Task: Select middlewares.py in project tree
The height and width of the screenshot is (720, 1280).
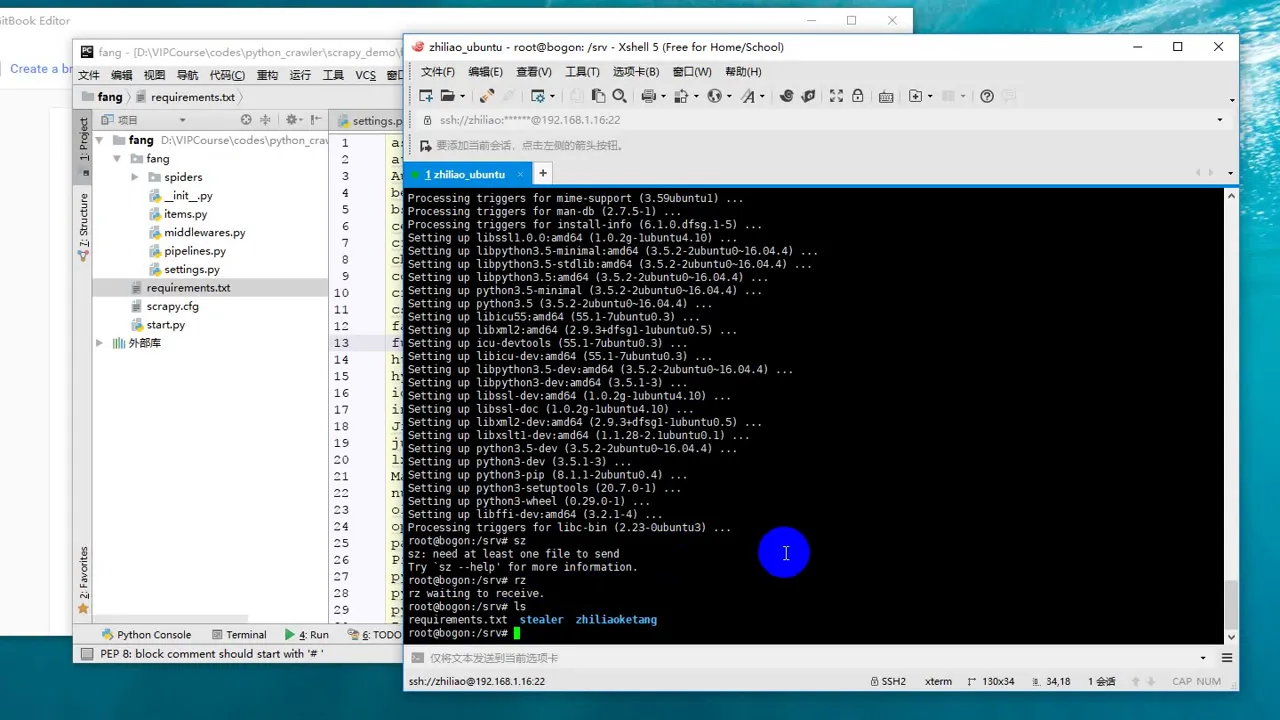Action: [204, 232]
